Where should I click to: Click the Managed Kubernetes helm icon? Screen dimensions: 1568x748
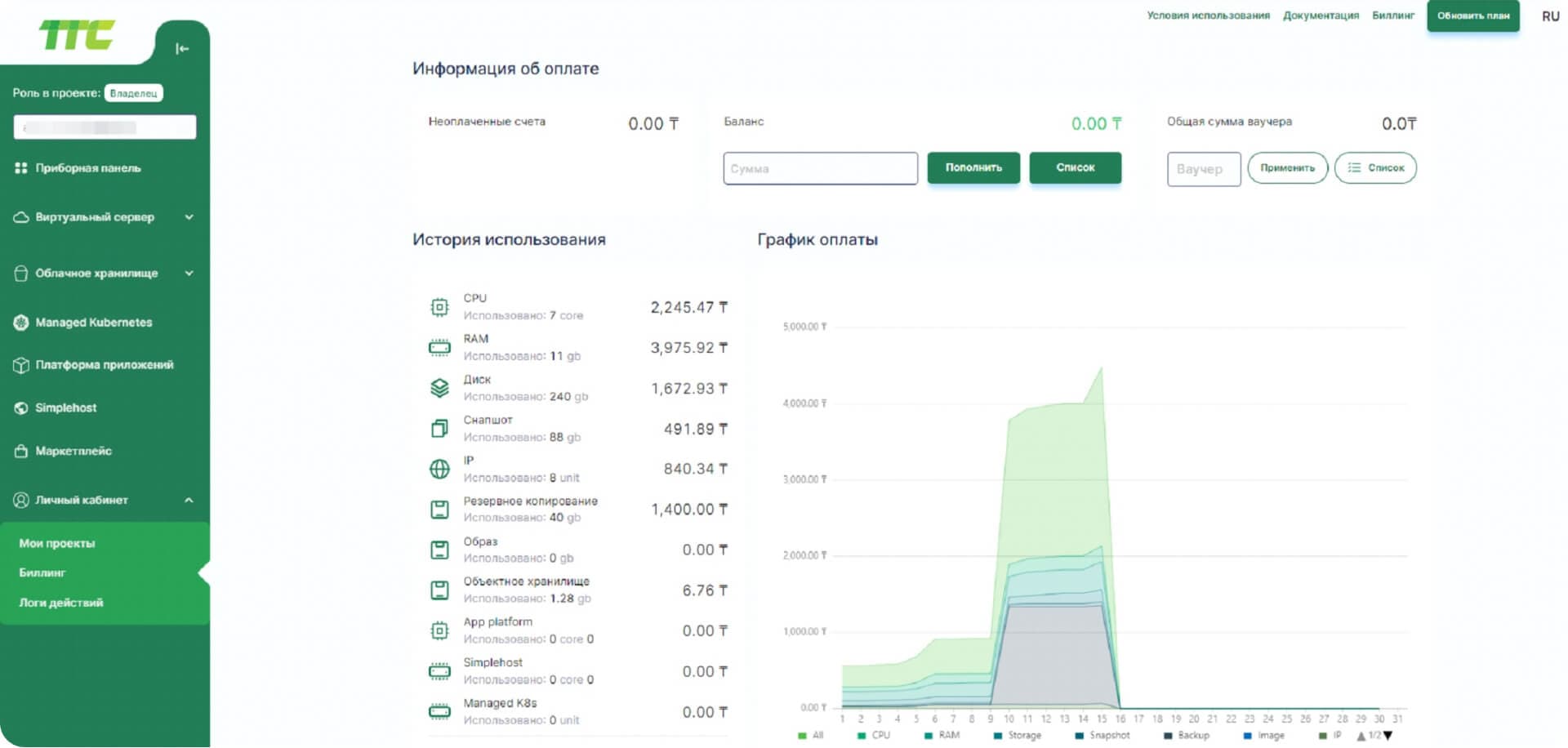pyautogui.click(x=21, y=323)
